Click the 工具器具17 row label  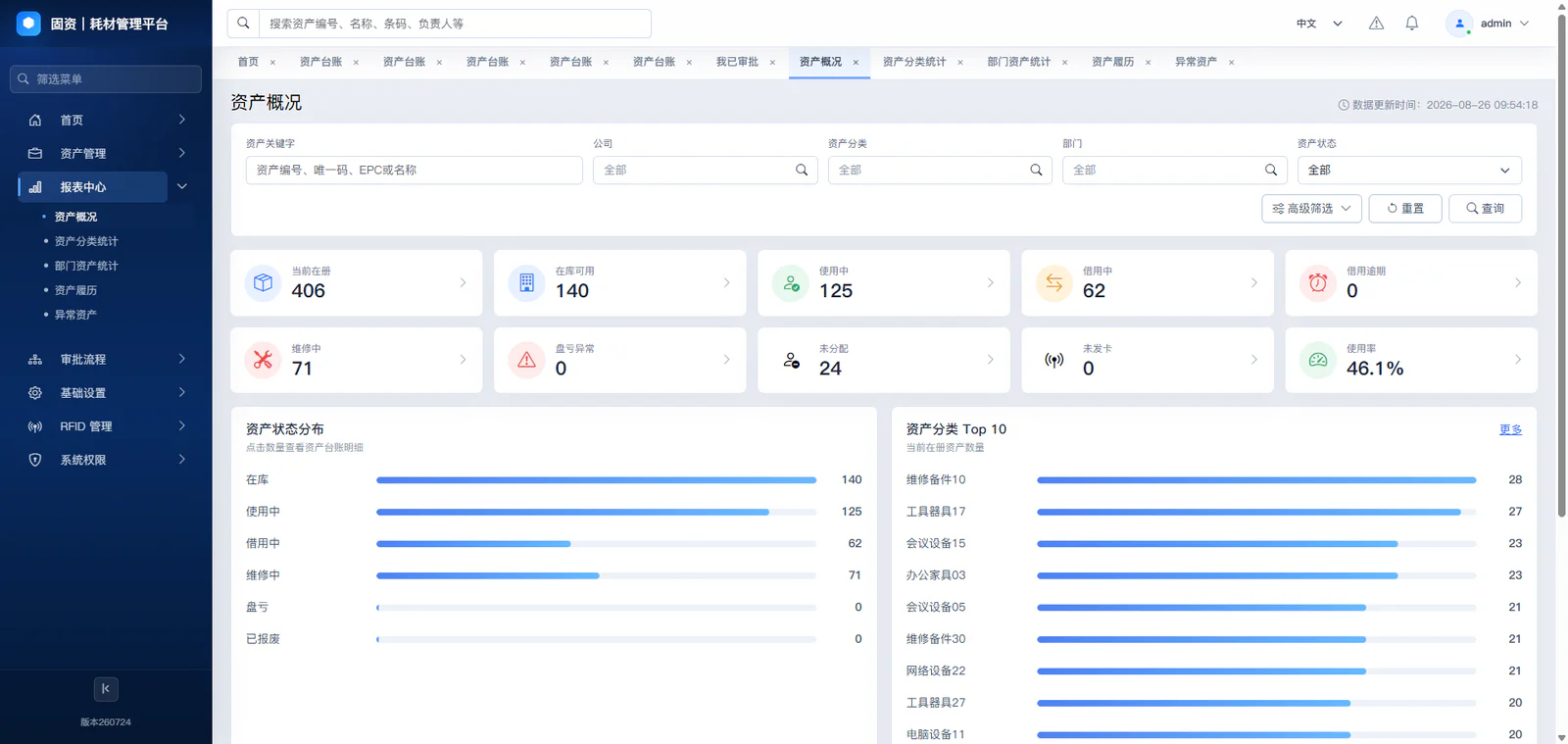(936, 512)
